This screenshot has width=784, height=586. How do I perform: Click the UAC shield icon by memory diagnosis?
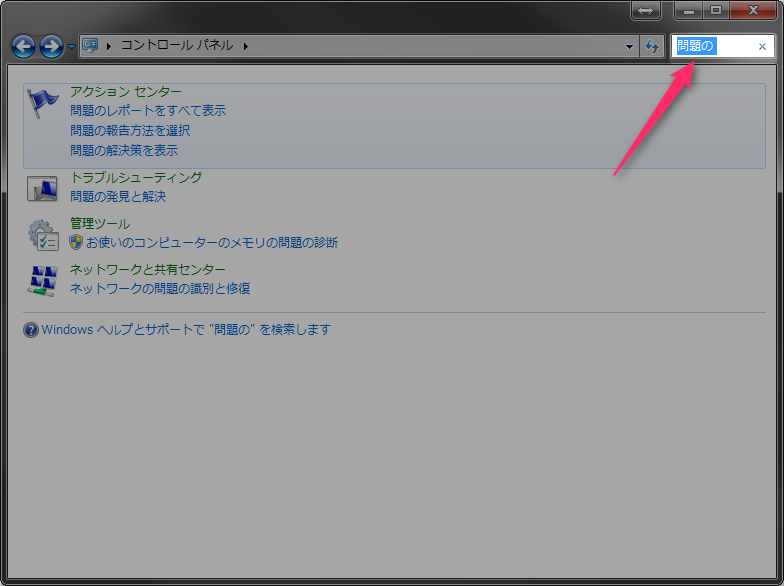point(76,242)
